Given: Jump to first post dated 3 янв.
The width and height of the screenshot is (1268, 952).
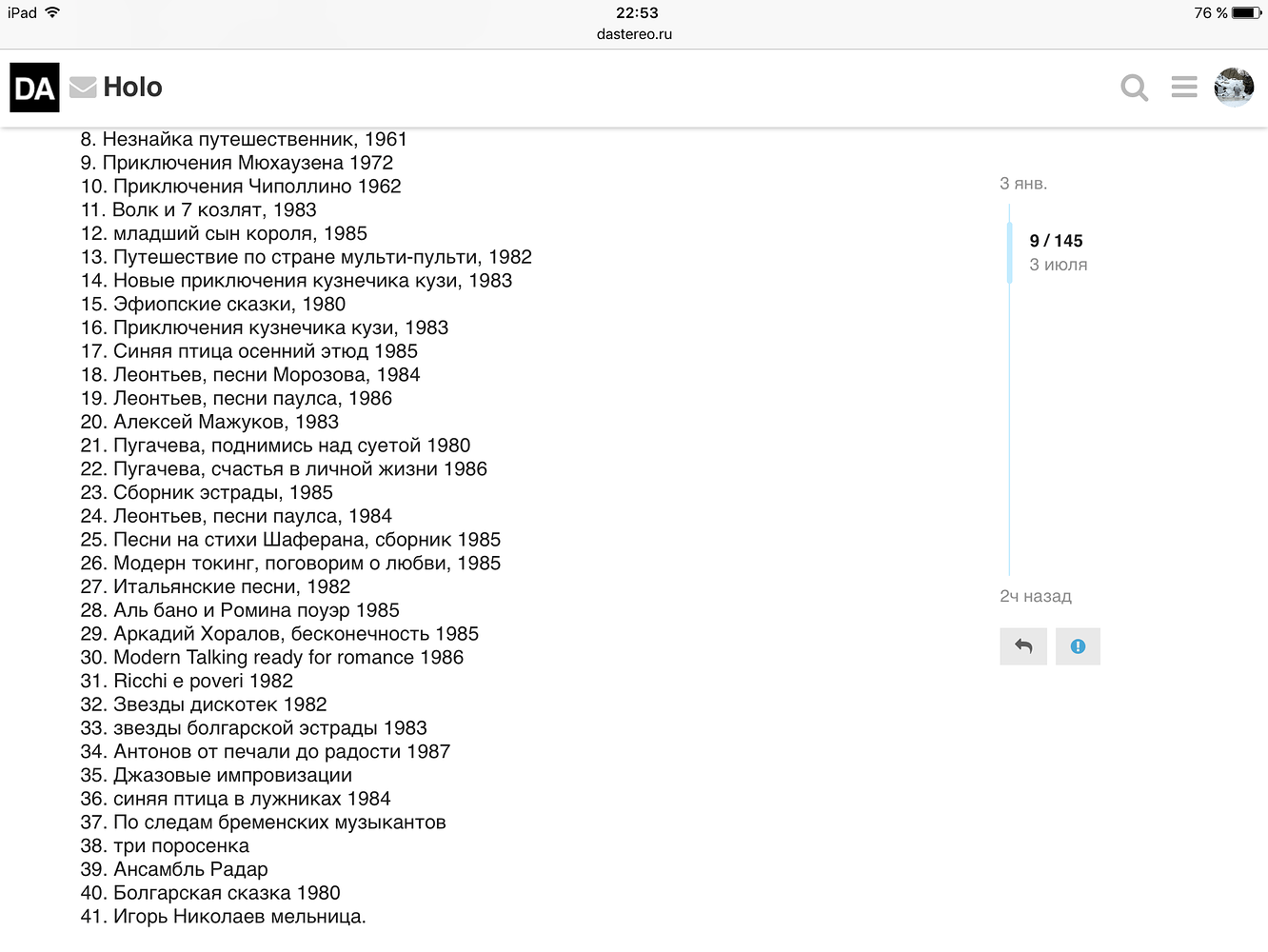Looking at the screenshot, I should tap(1023, 184).
